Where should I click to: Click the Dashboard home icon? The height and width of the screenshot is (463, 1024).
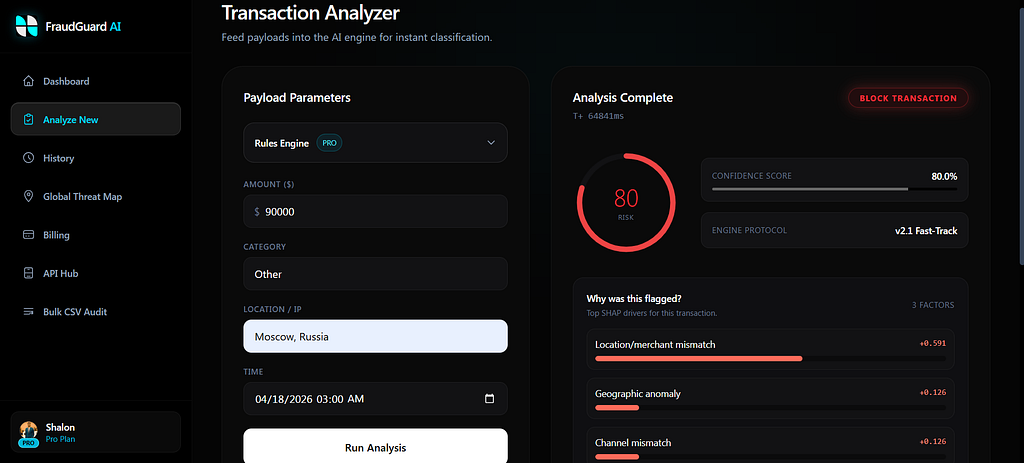28,82
